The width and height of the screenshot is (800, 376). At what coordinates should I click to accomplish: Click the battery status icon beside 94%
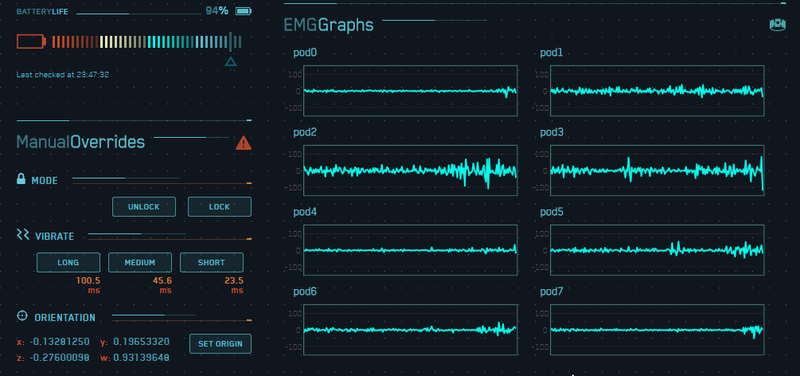[x=243, y=11]
